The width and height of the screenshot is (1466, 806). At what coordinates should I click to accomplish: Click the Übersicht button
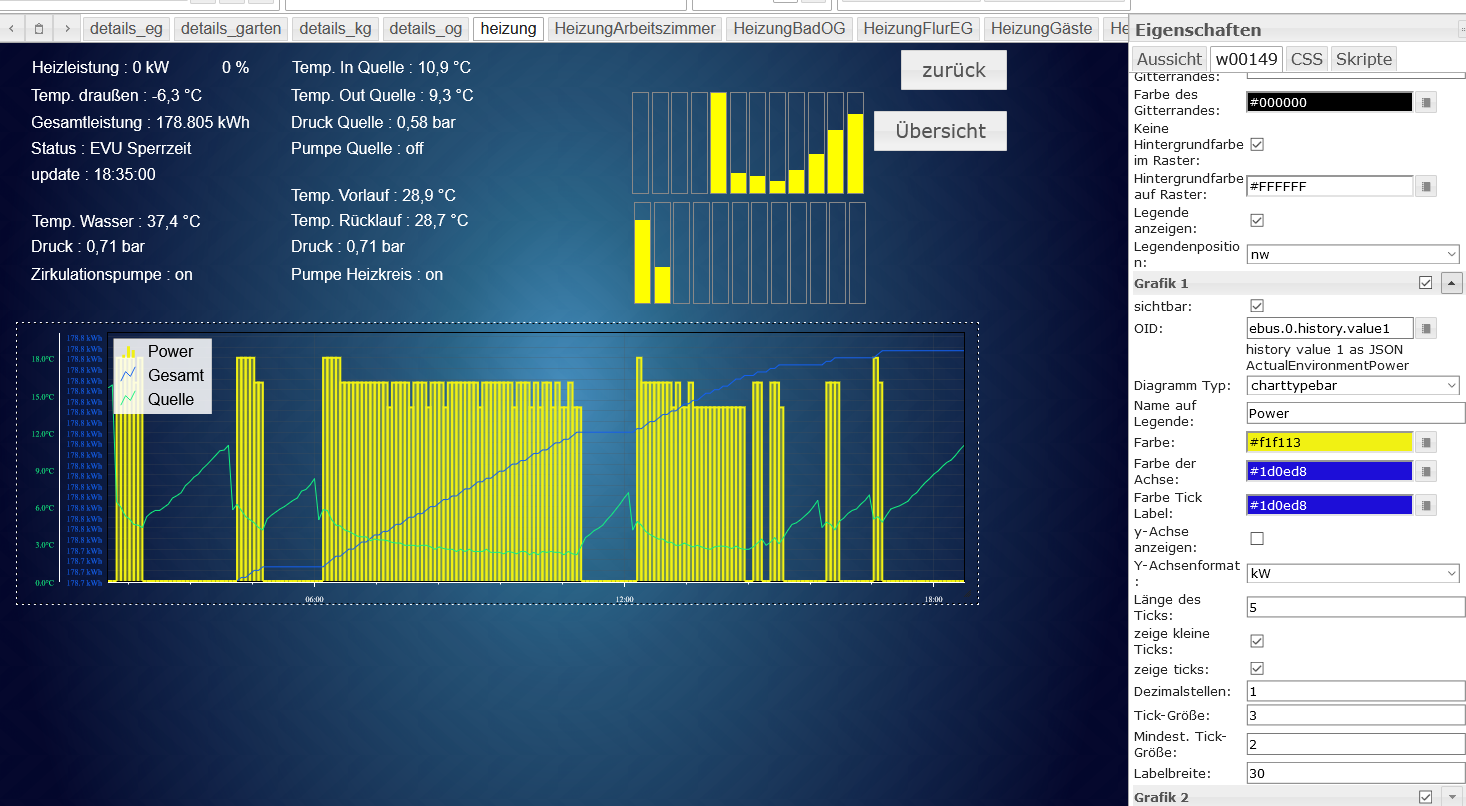coord(940,131)
